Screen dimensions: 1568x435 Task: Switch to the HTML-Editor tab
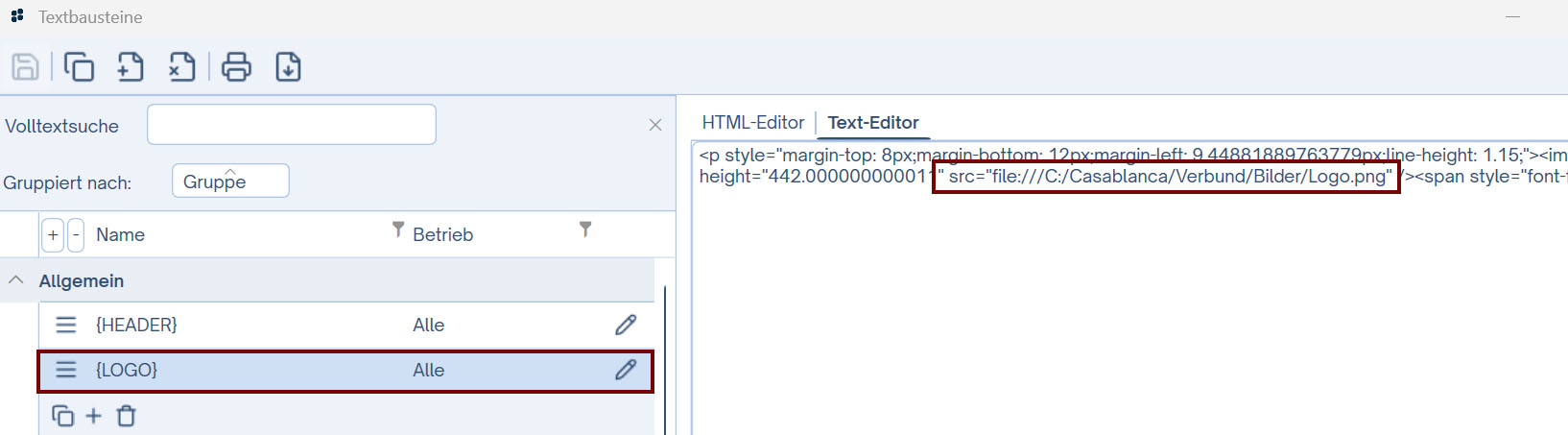(752, 123)
